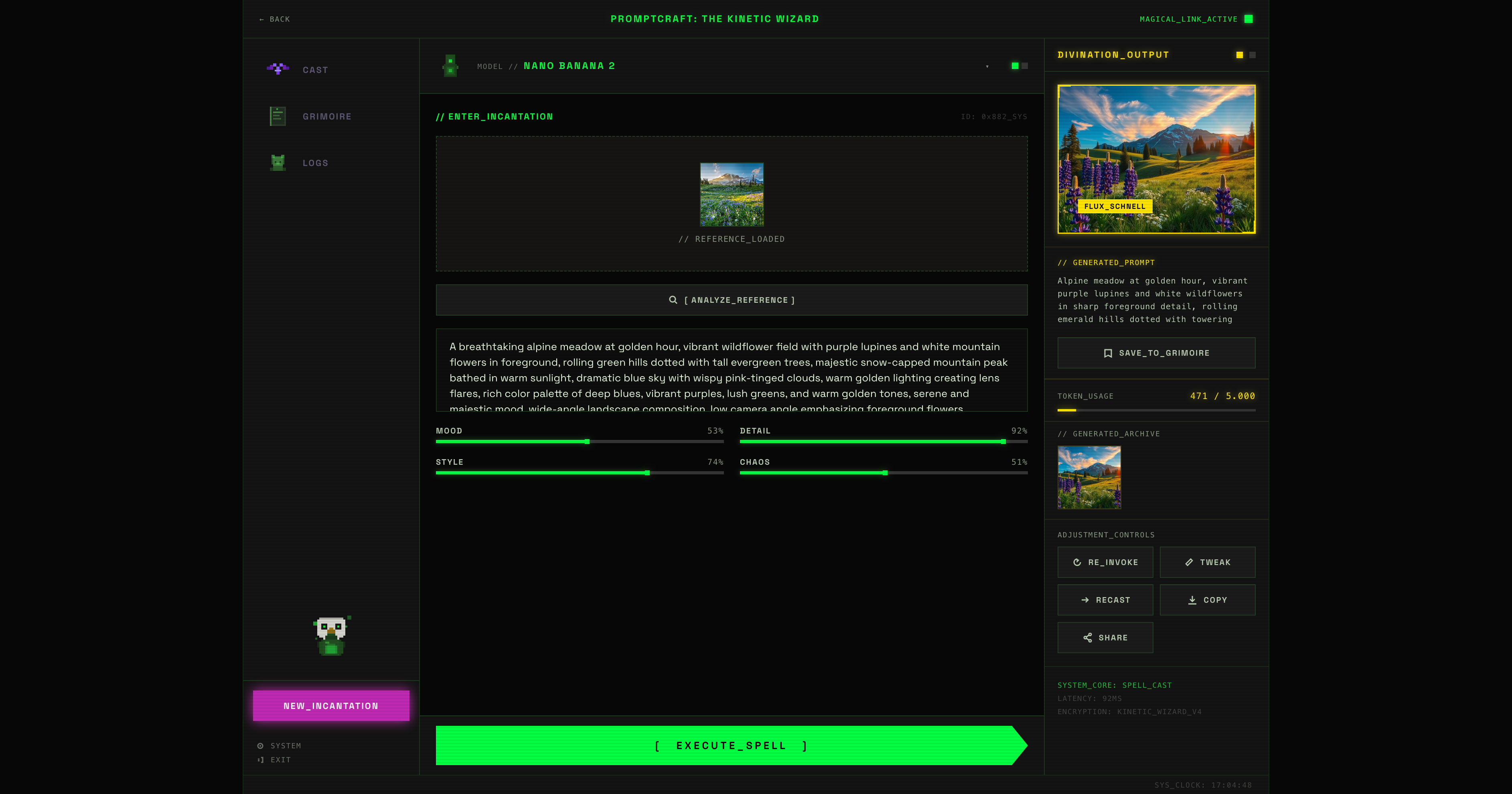The width and height of the screenshot is (1512, 794).
Task: Click the System gear icon
Action: 260,746
